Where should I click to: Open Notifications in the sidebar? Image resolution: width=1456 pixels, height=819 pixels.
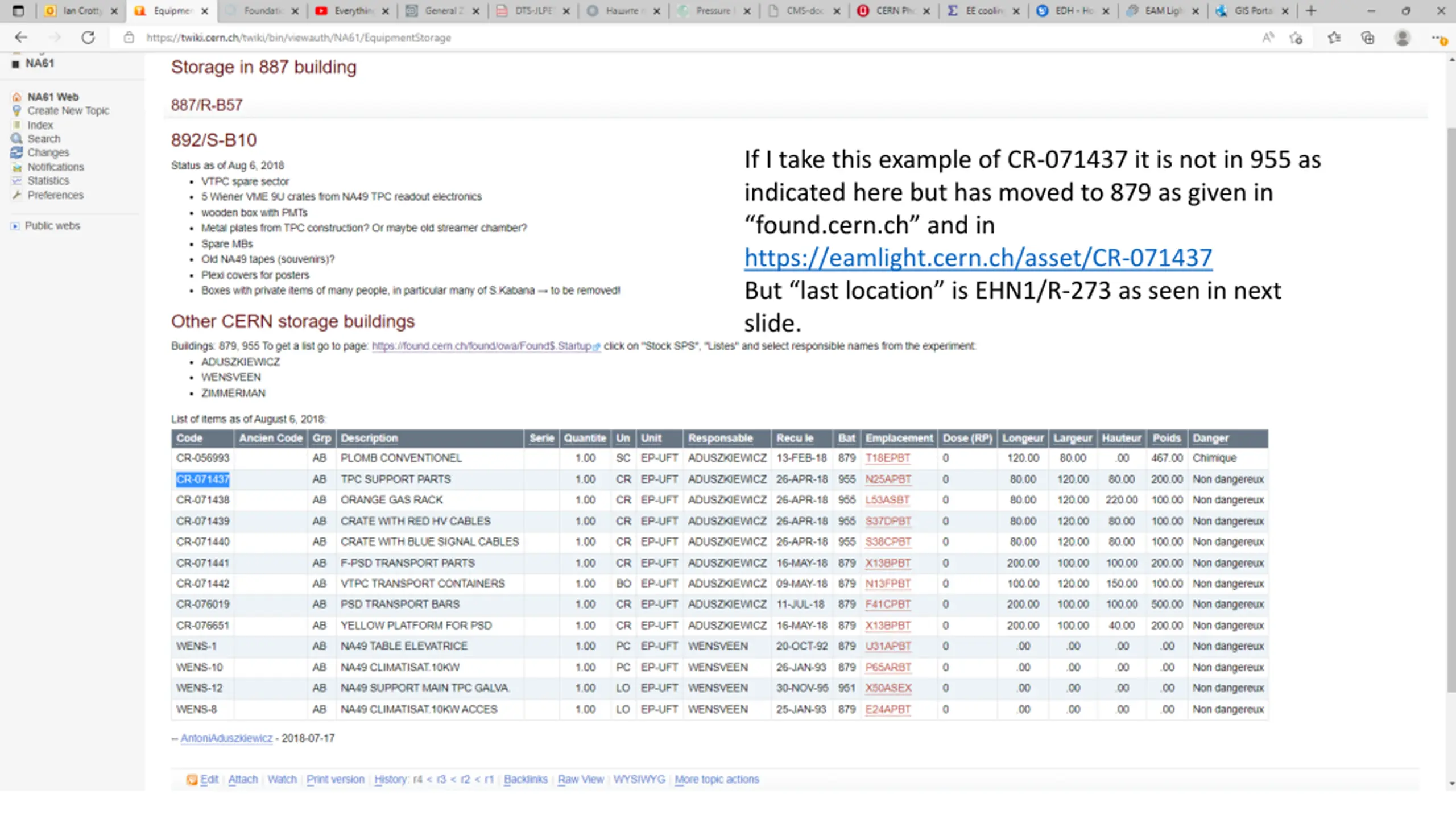click(56, 167)
